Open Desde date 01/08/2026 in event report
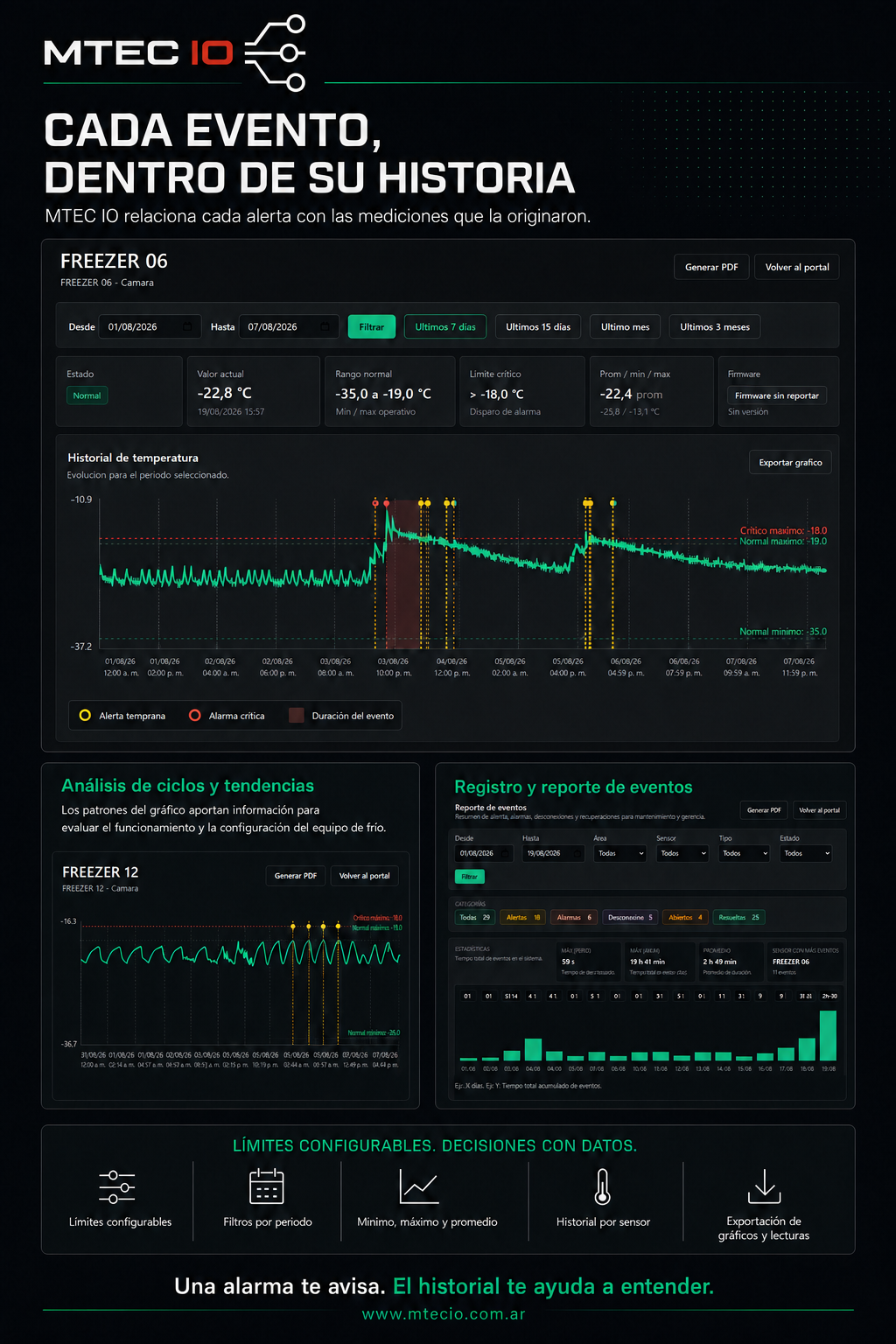This screenshot has height=1344, width=896. click(x=484, y=853)
